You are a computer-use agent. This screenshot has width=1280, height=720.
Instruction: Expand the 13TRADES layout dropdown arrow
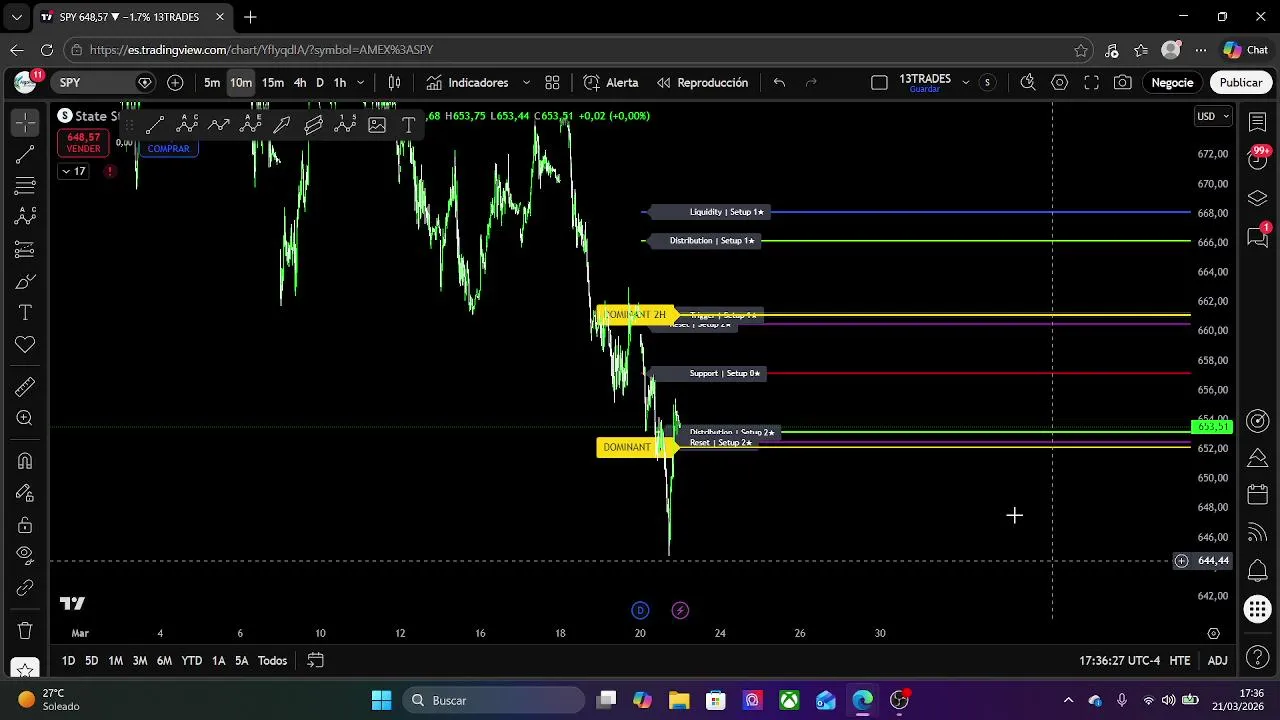click(965, 83)
